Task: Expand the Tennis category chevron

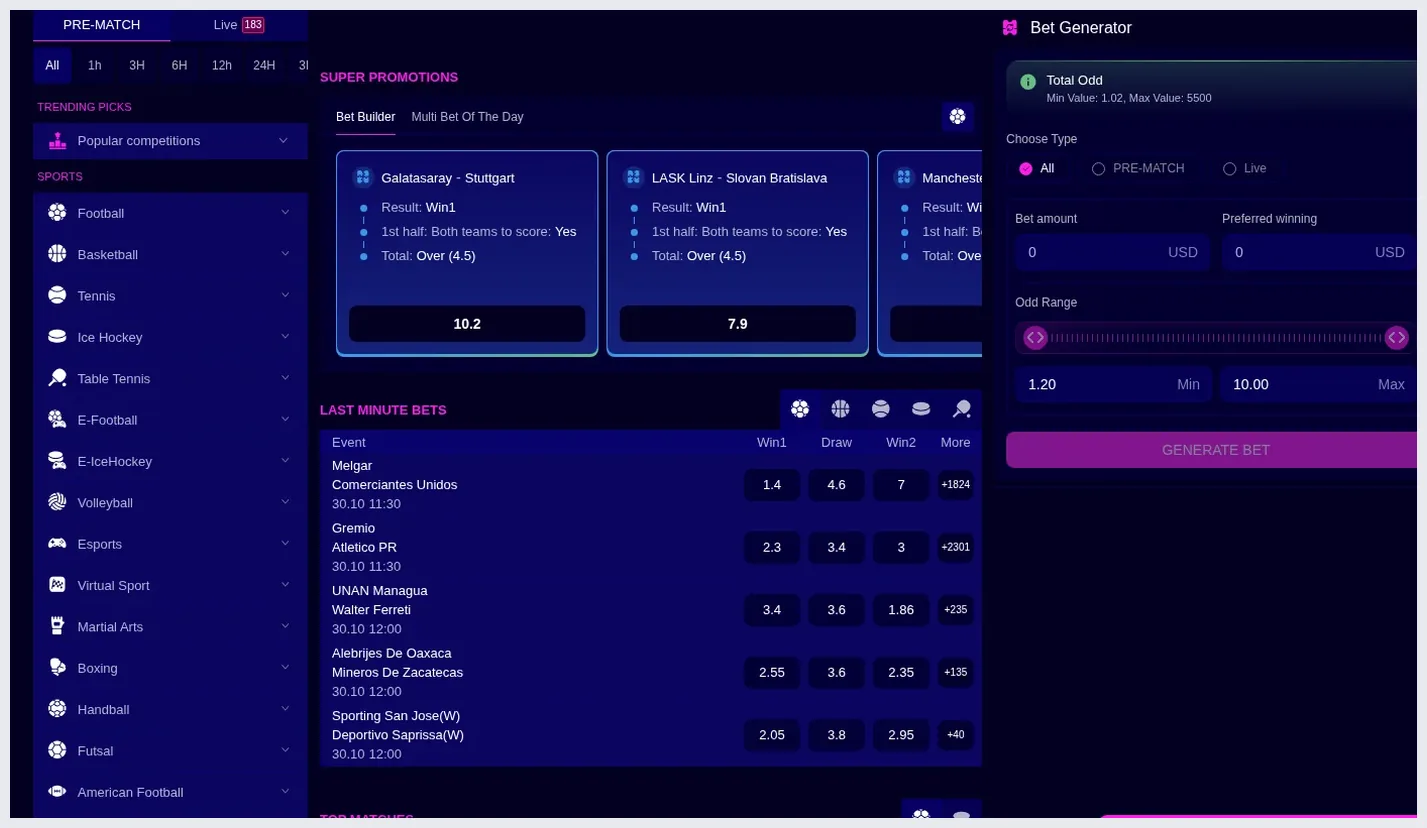Action: tap(285, 296)
